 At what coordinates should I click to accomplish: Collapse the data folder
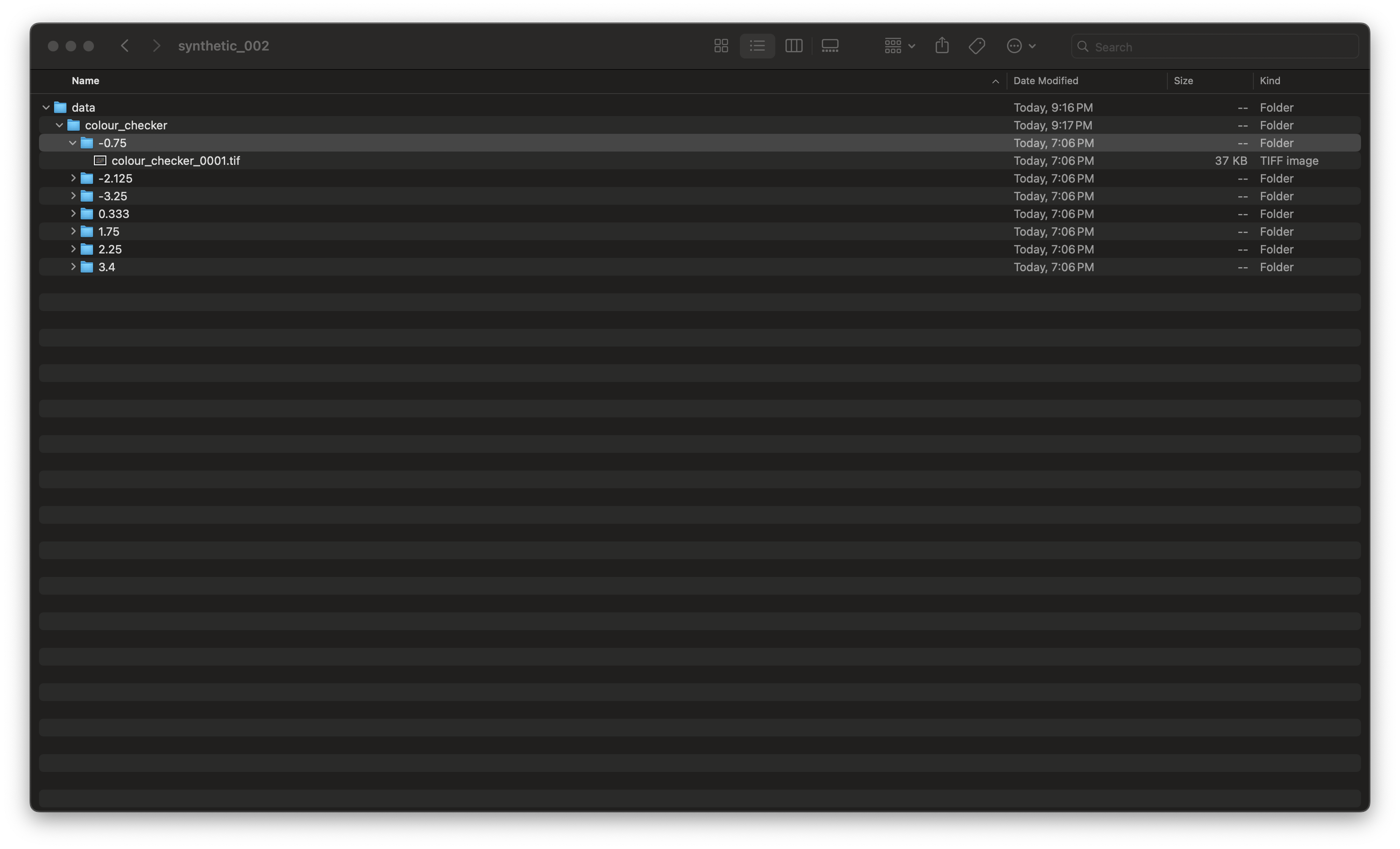tap(46, 107)
